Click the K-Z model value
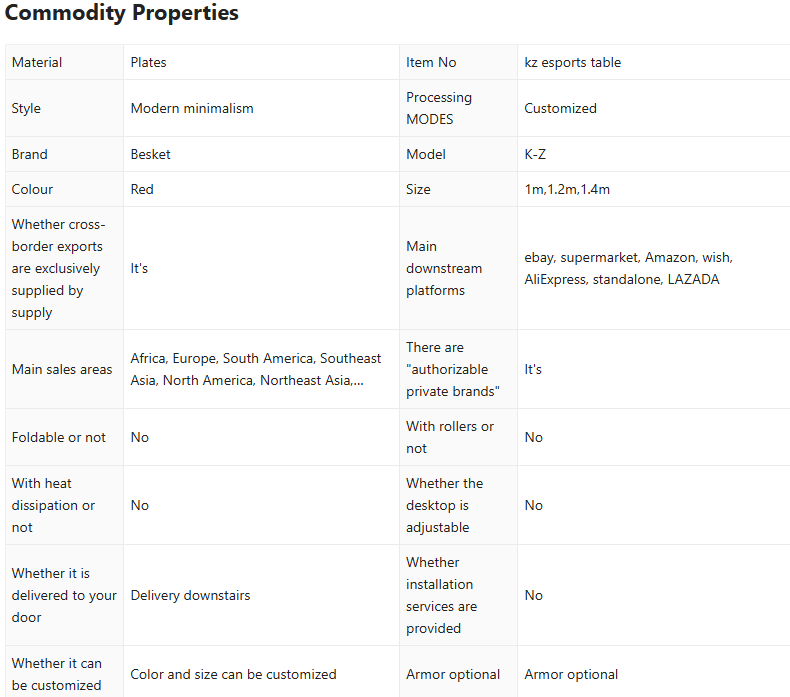This screenshot has width=790, height=697. (535, 154)
